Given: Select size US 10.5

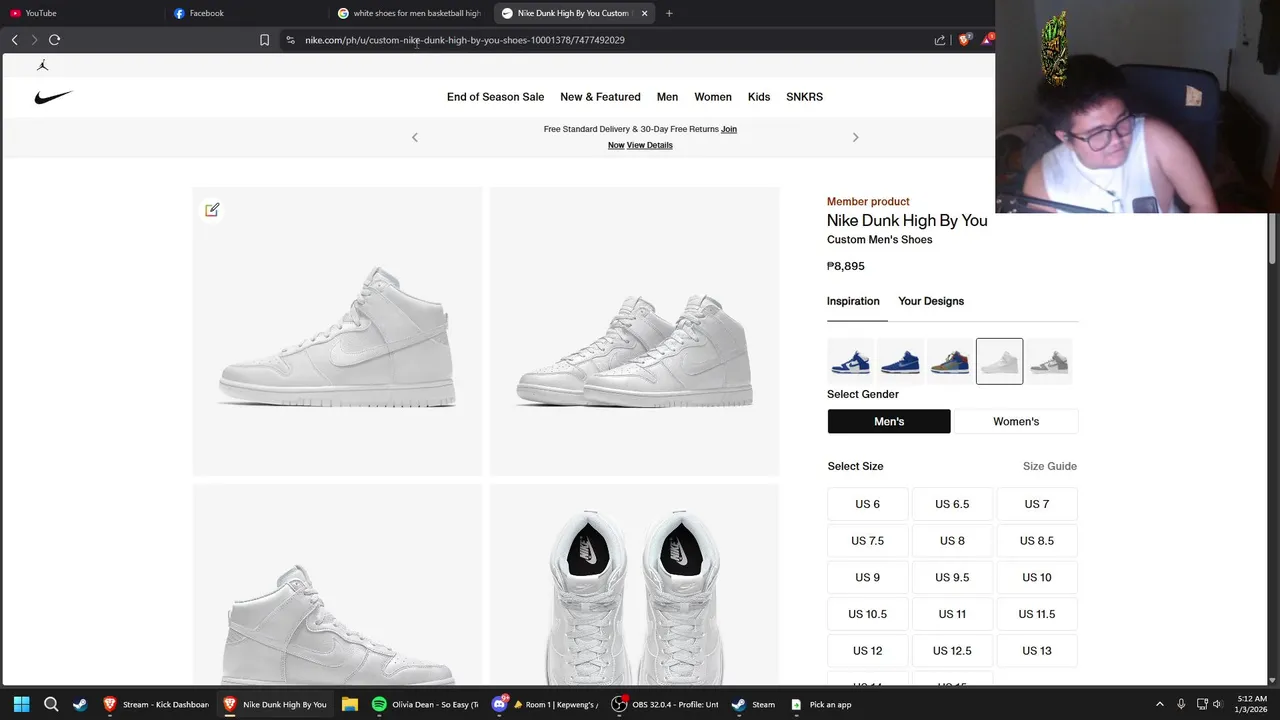Looking at the screenshot, I should coord(868,614).
